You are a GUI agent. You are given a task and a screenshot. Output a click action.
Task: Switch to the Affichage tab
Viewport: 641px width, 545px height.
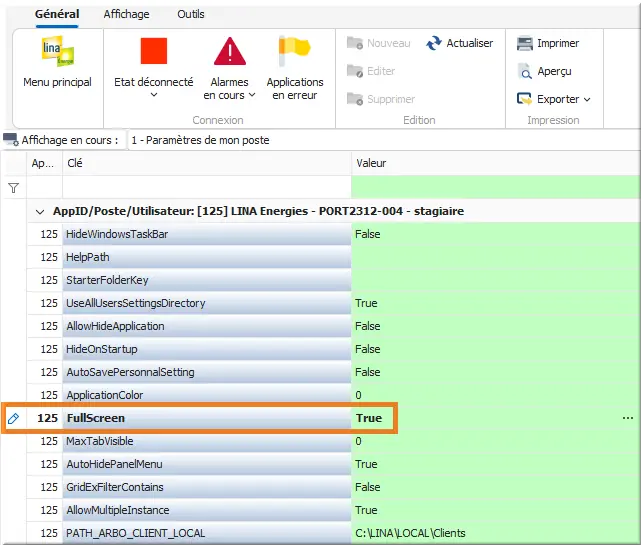tap(126, 14)
